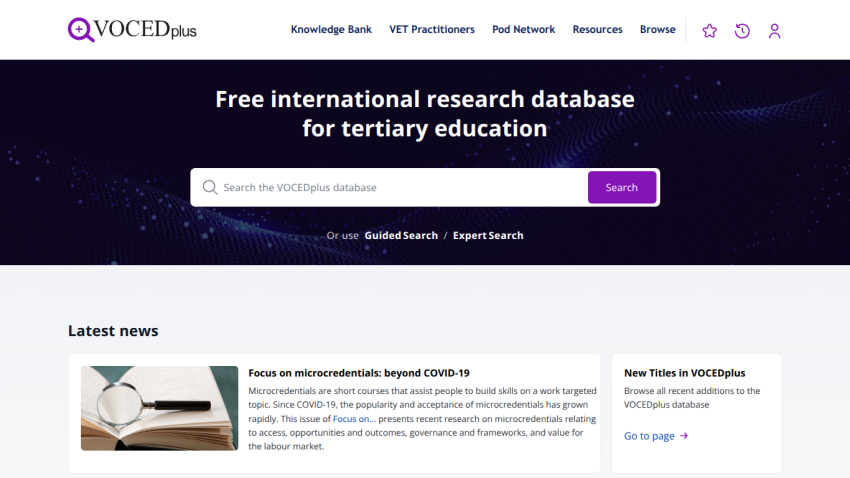850x478 pixels.
Task: Click the purple Search button
Action: click(x=622, y=187)
